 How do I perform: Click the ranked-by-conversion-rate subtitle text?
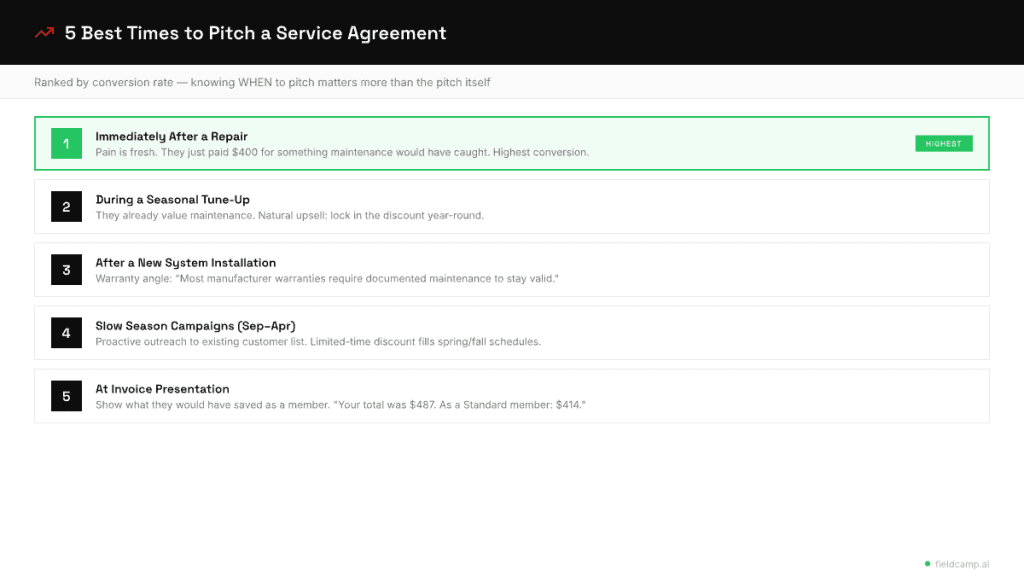(x=262, y=82)
